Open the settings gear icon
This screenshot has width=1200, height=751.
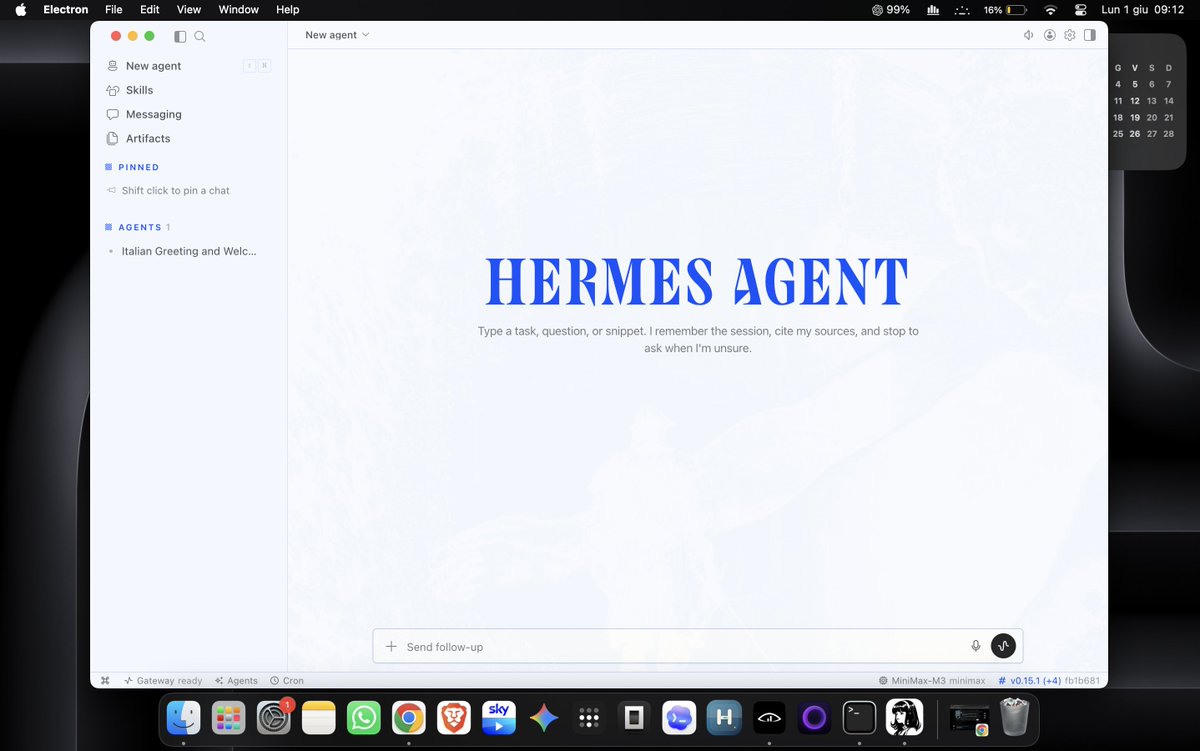pyautogui.click(x=1070, y=35)
